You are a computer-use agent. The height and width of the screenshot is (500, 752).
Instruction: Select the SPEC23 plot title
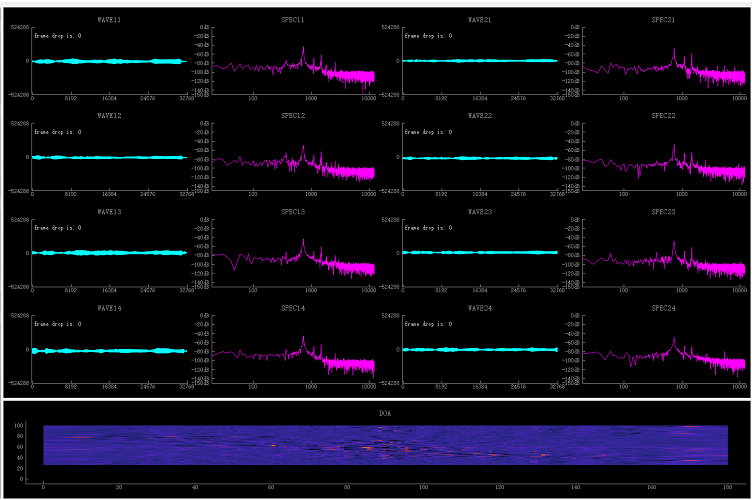[664, 211]
